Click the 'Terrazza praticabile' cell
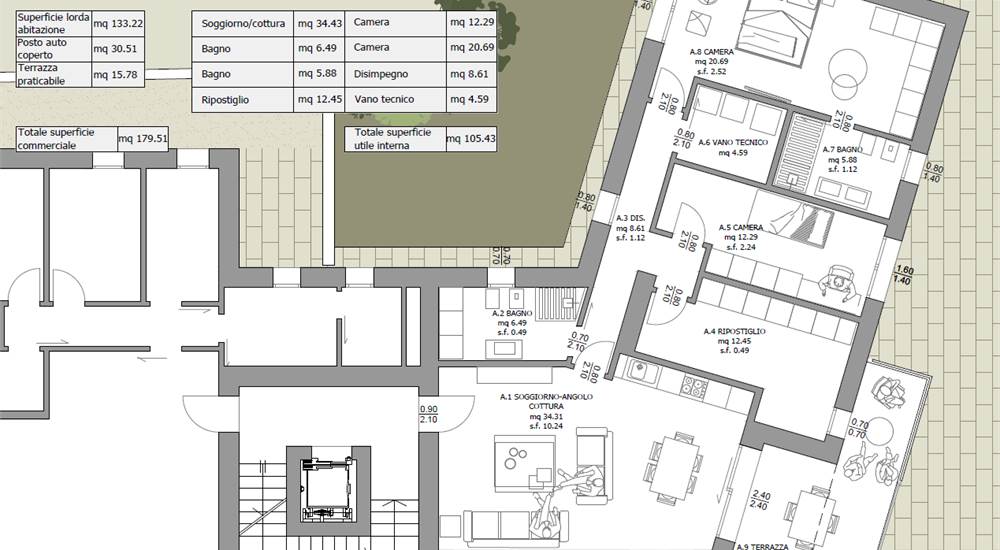1000x550 pixels. coord(54,74)
